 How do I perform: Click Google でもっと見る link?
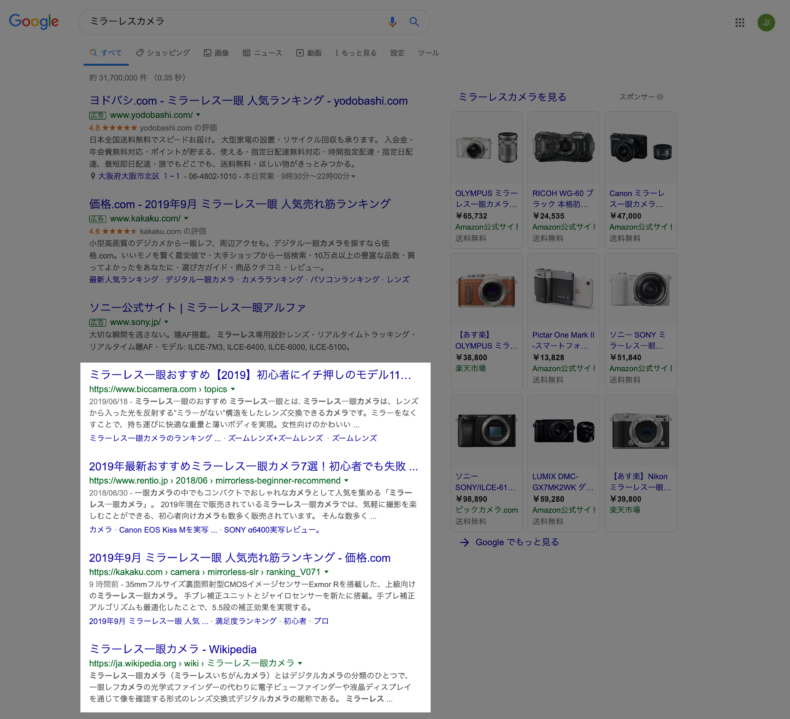[x=517, y=542]
